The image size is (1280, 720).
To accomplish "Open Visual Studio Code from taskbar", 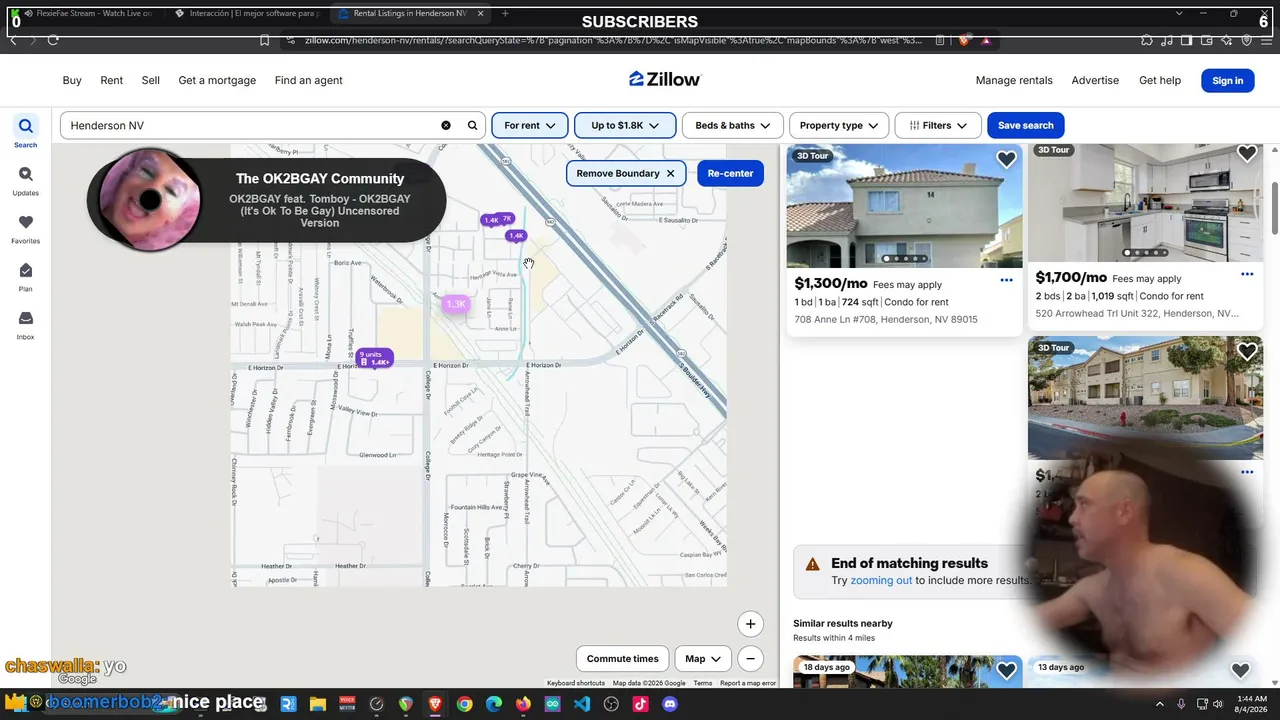I will [x=582, y=704].
